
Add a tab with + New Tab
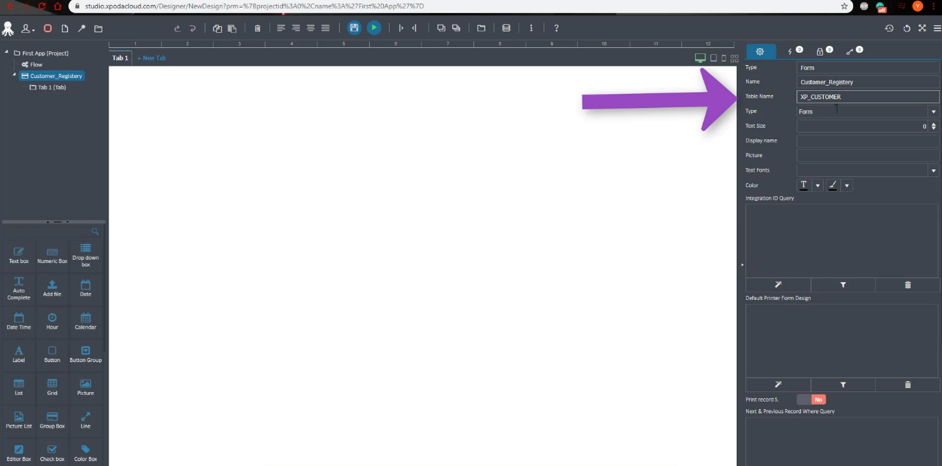tap(151, 58)
